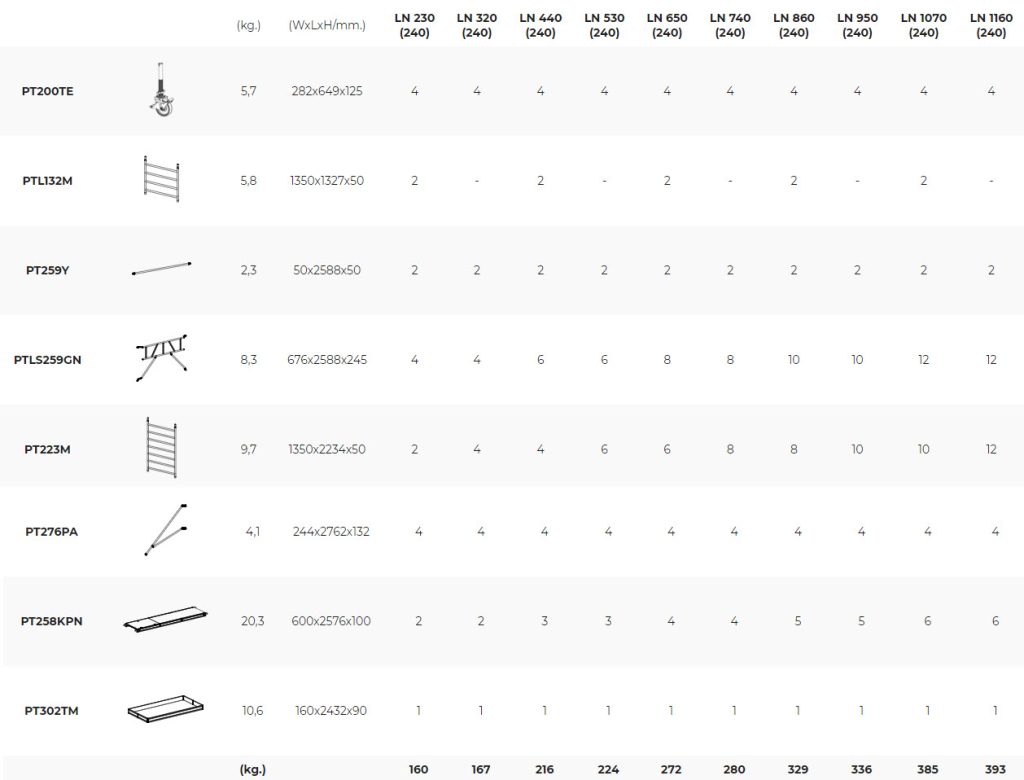The height and width of the screenshot is (780, 1024).
Task: Select the LN 650 (240) column header
Action: [x=667, y=25]
